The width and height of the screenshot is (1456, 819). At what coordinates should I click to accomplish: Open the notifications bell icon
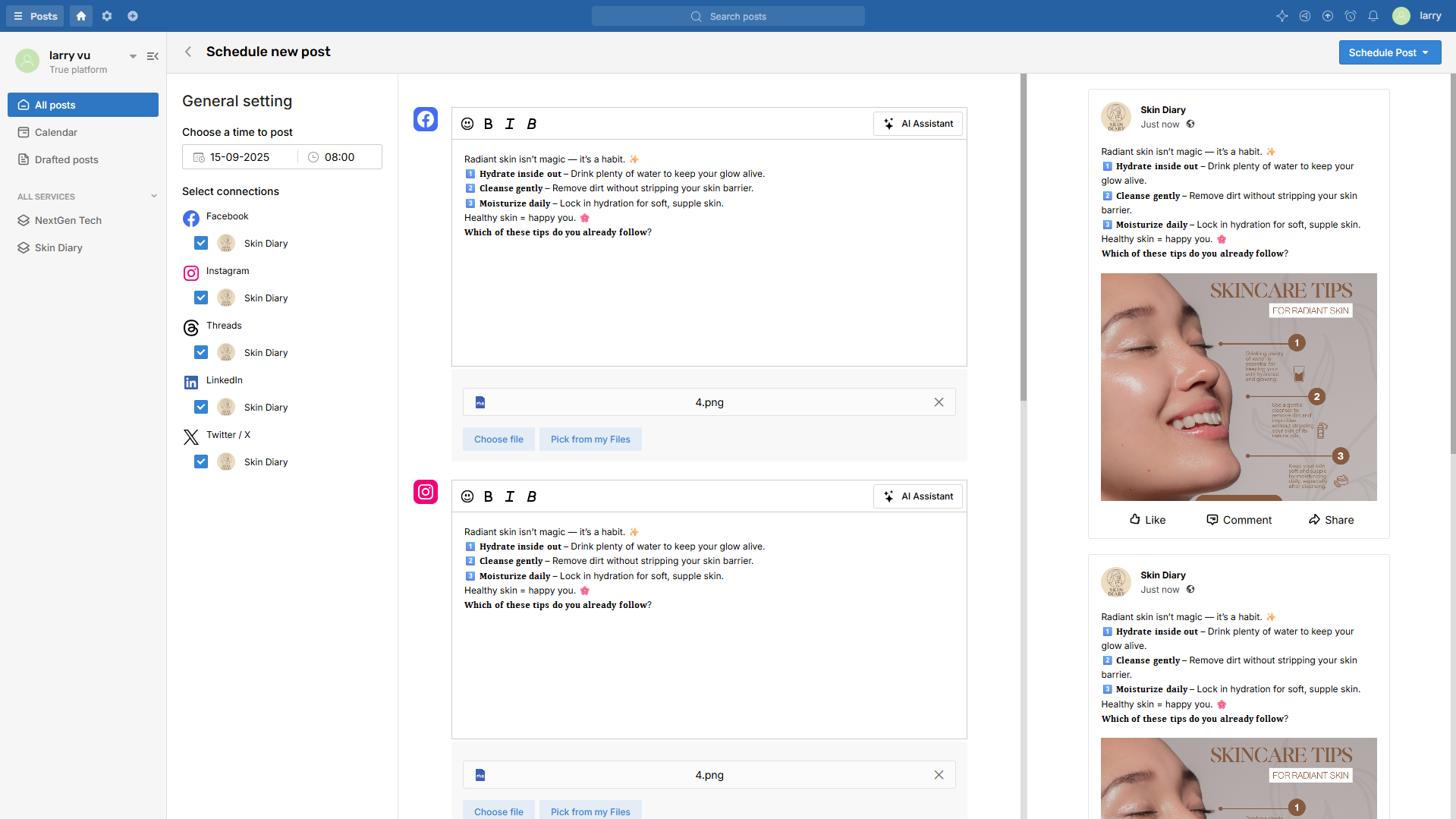coord(1373,16)
